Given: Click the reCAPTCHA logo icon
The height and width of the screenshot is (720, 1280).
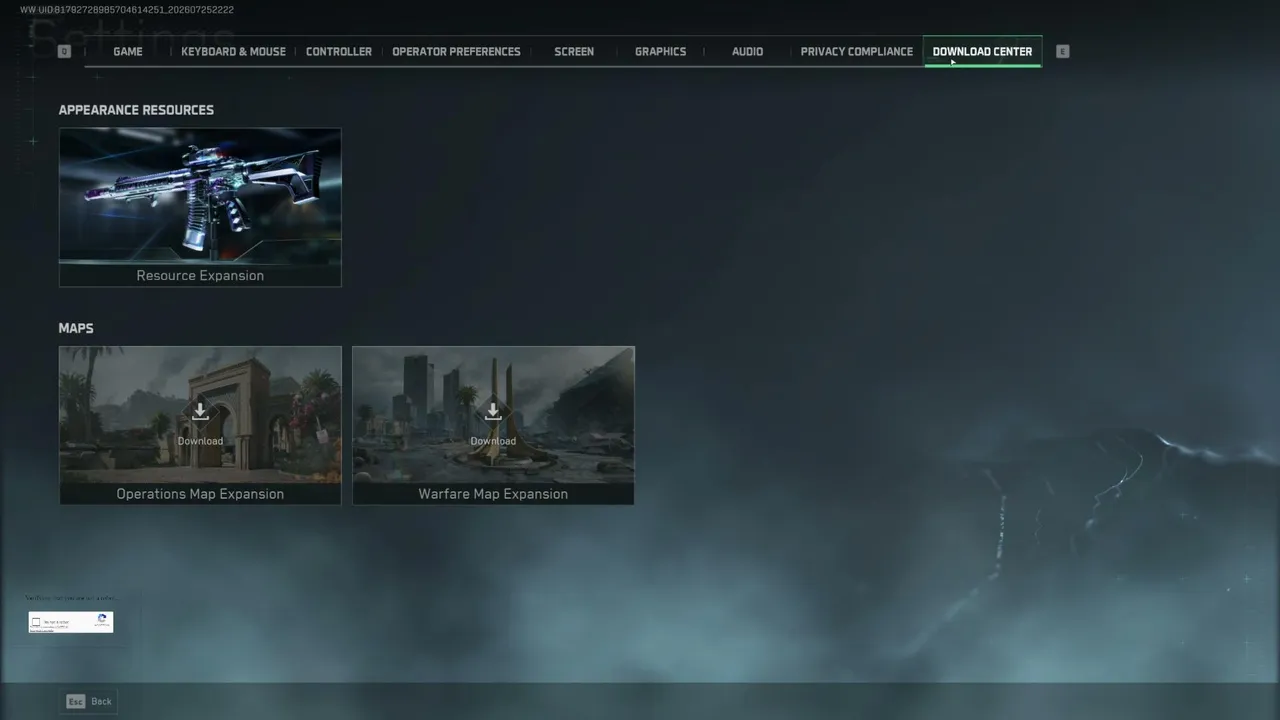Looking at the screenshot, I should coord(102,620).
